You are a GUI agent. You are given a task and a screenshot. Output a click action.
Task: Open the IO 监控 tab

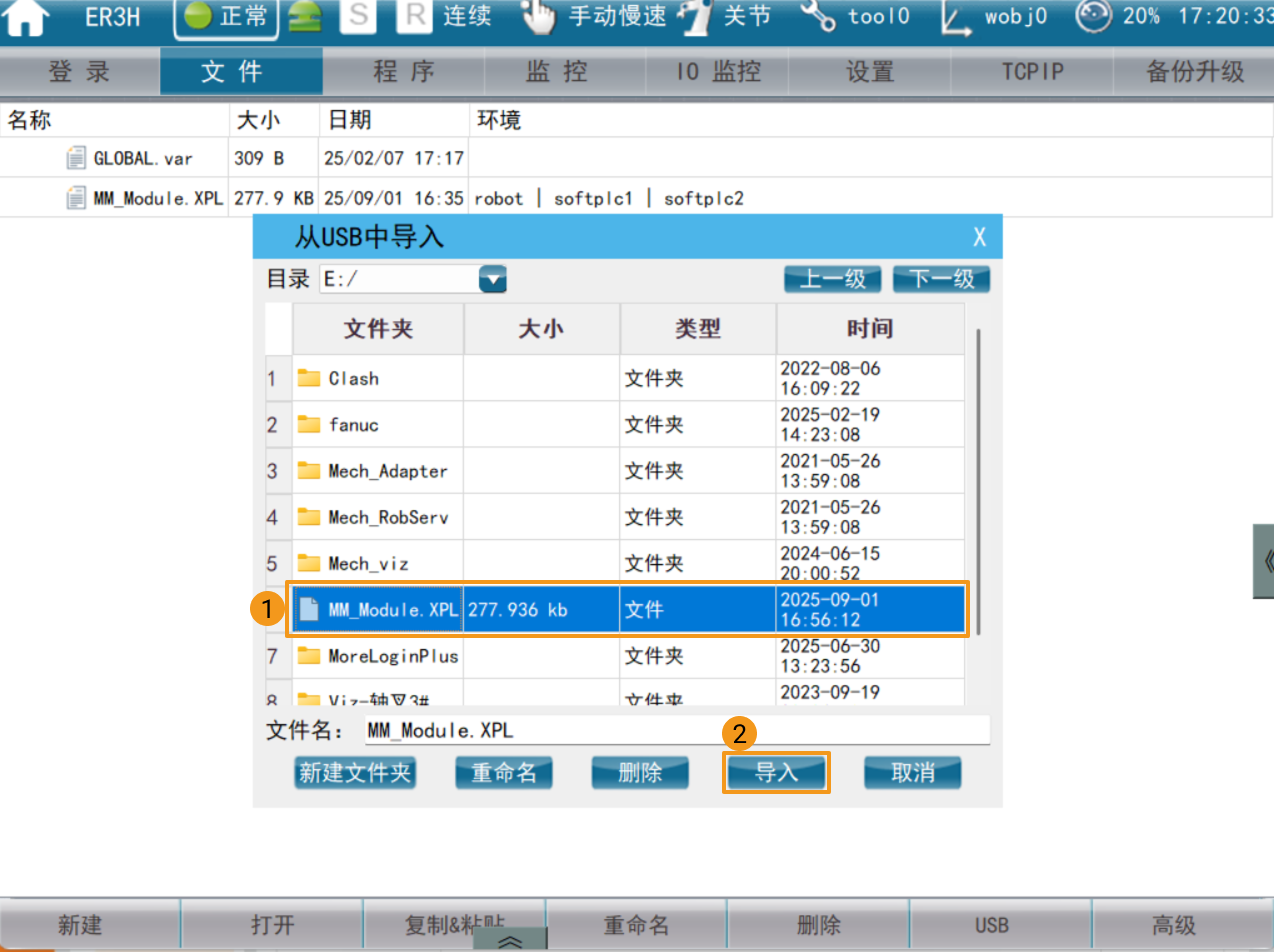point(718,72)
